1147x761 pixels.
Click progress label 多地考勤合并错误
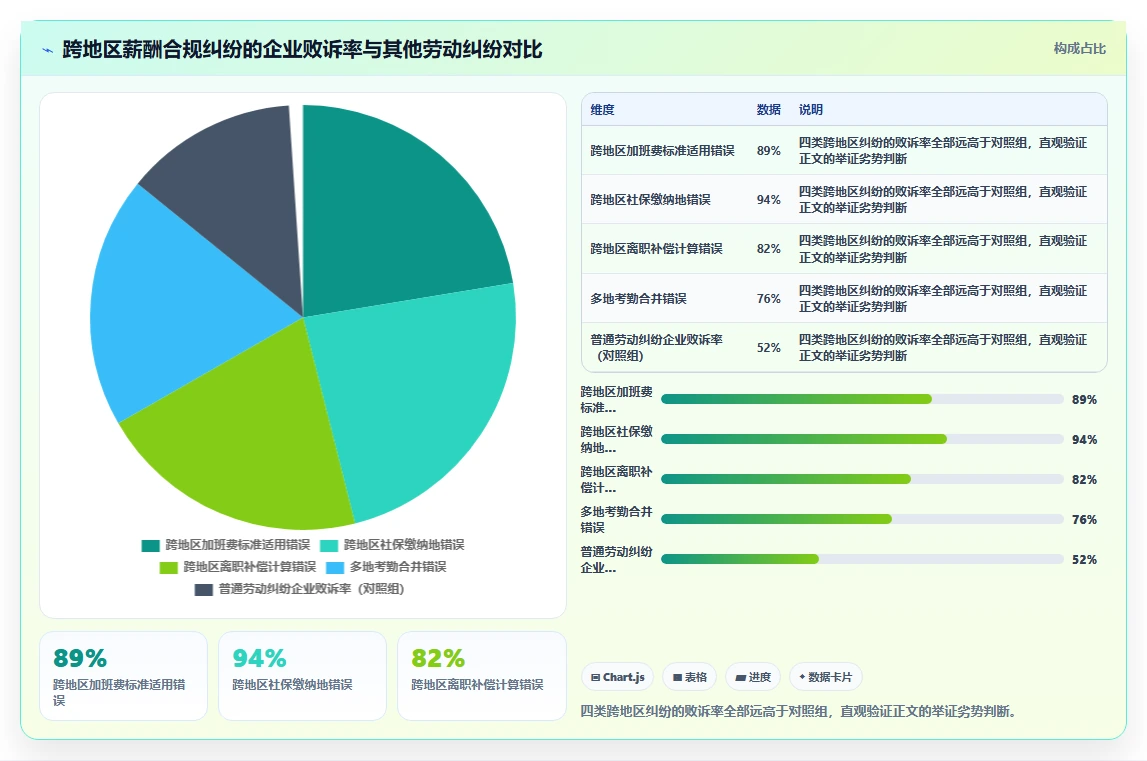(x=616, y=520)
